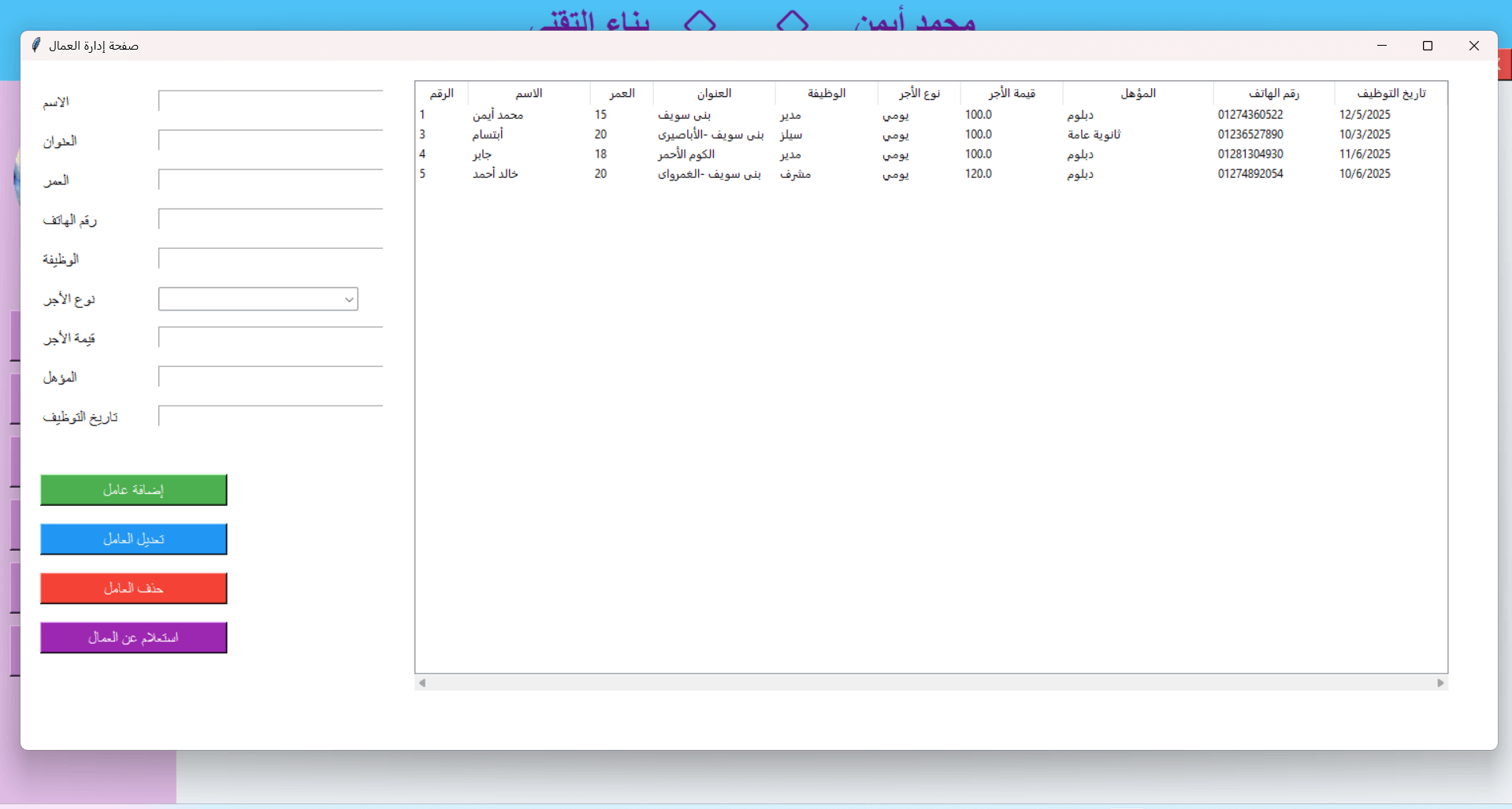The height and width of the screenshot is (809, 1512).
Task: Click hire date 10/3/2025
Action: 1365,135
